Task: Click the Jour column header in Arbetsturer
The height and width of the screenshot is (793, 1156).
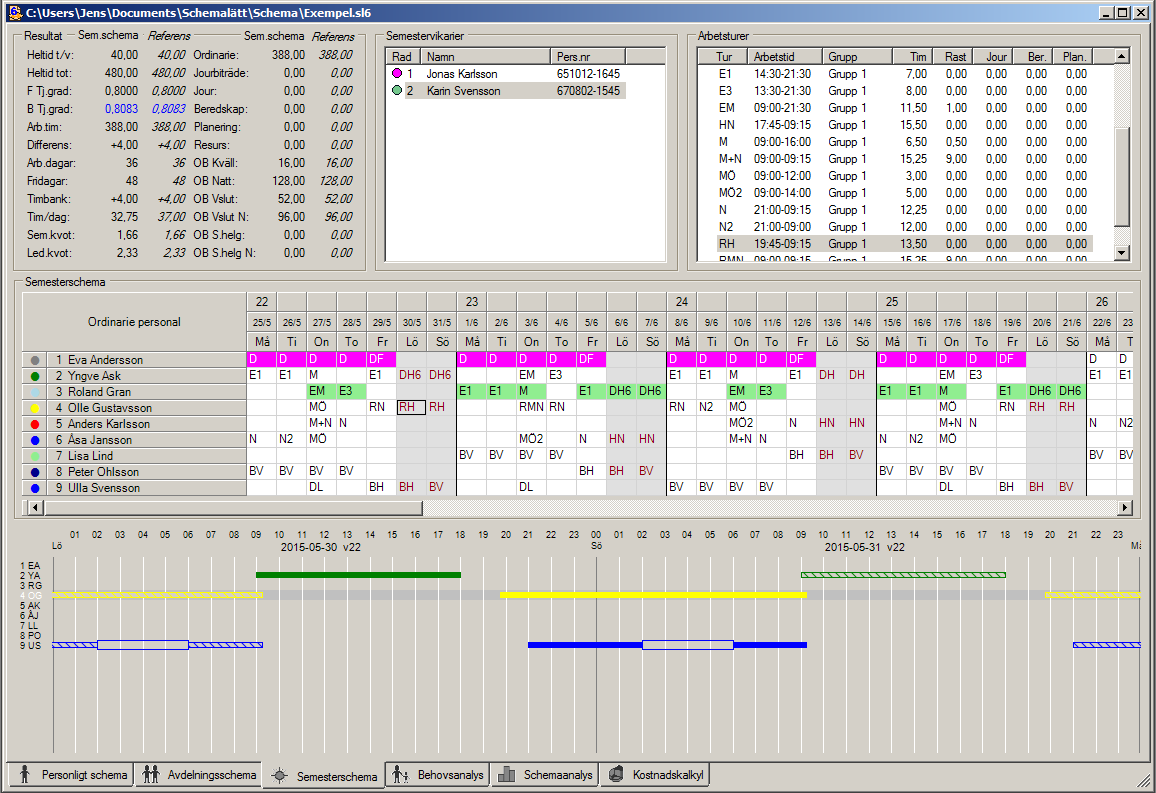Action: (x=992, y=57)
